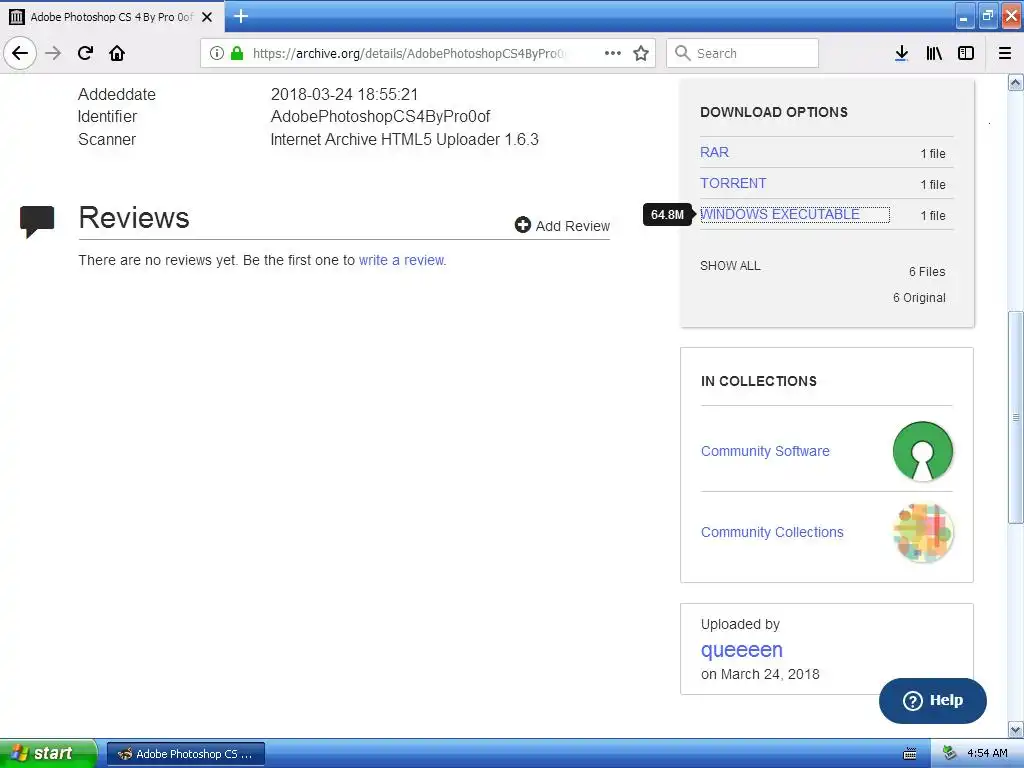Open the home page via house icon
The height and width of the screenshot is (768, 1024).
click(117, 53)
